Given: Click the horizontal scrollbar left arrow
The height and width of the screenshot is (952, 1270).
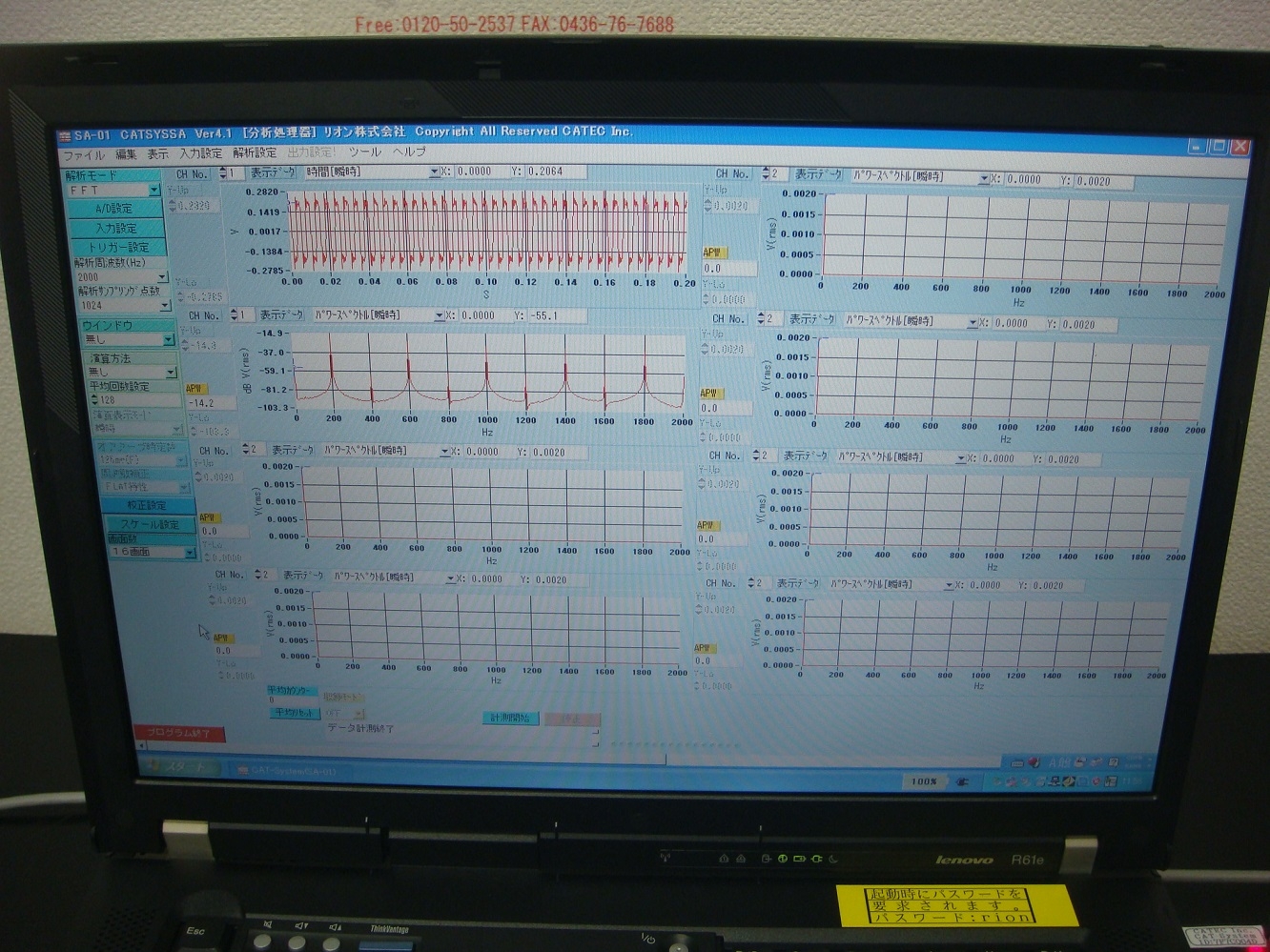Looking at the screenshot, I should point(141,746).
